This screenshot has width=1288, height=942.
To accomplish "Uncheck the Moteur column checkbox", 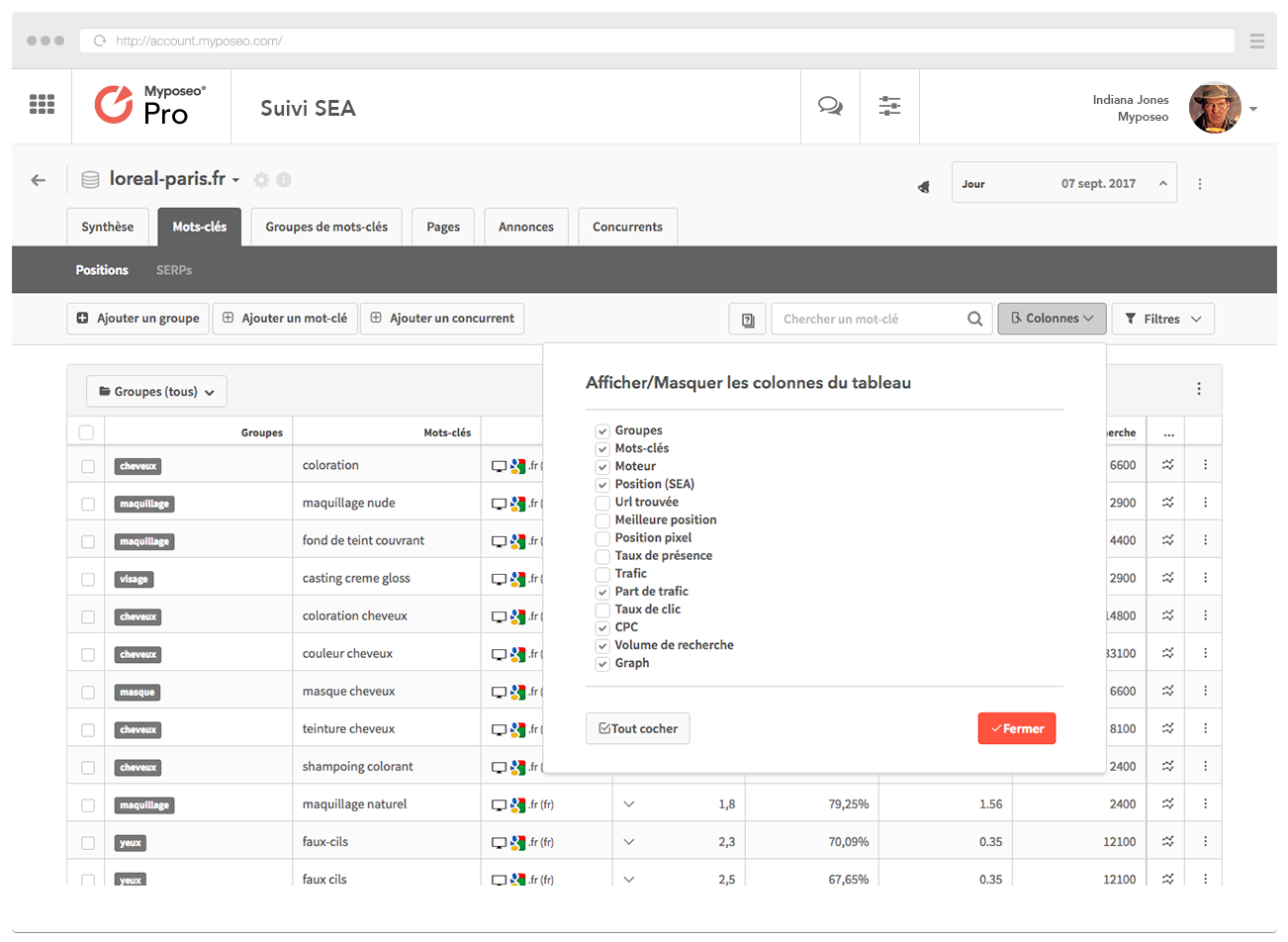I will [x=602, y=467].
